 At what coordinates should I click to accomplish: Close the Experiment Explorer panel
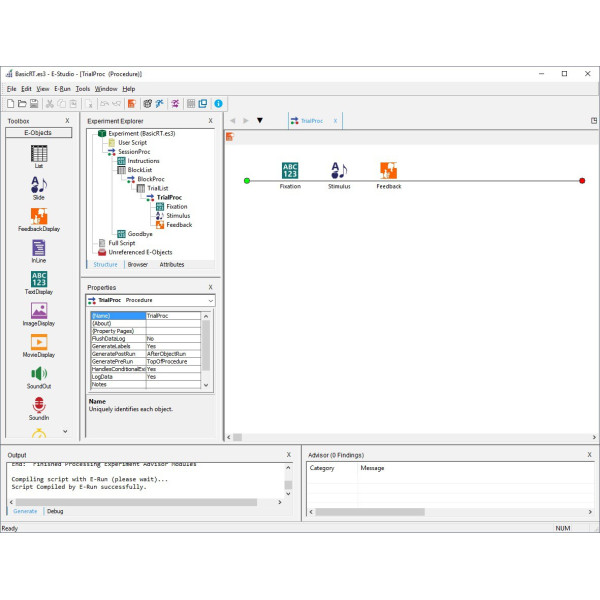click(x=210, y=121)
